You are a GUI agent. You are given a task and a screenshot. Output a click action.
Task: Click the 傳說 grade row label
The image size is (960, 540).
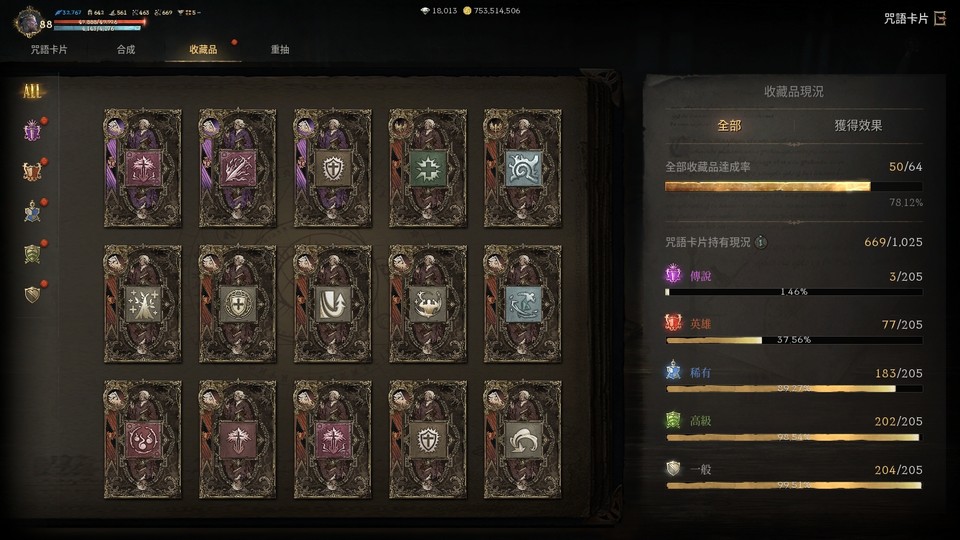coord(700,276)
